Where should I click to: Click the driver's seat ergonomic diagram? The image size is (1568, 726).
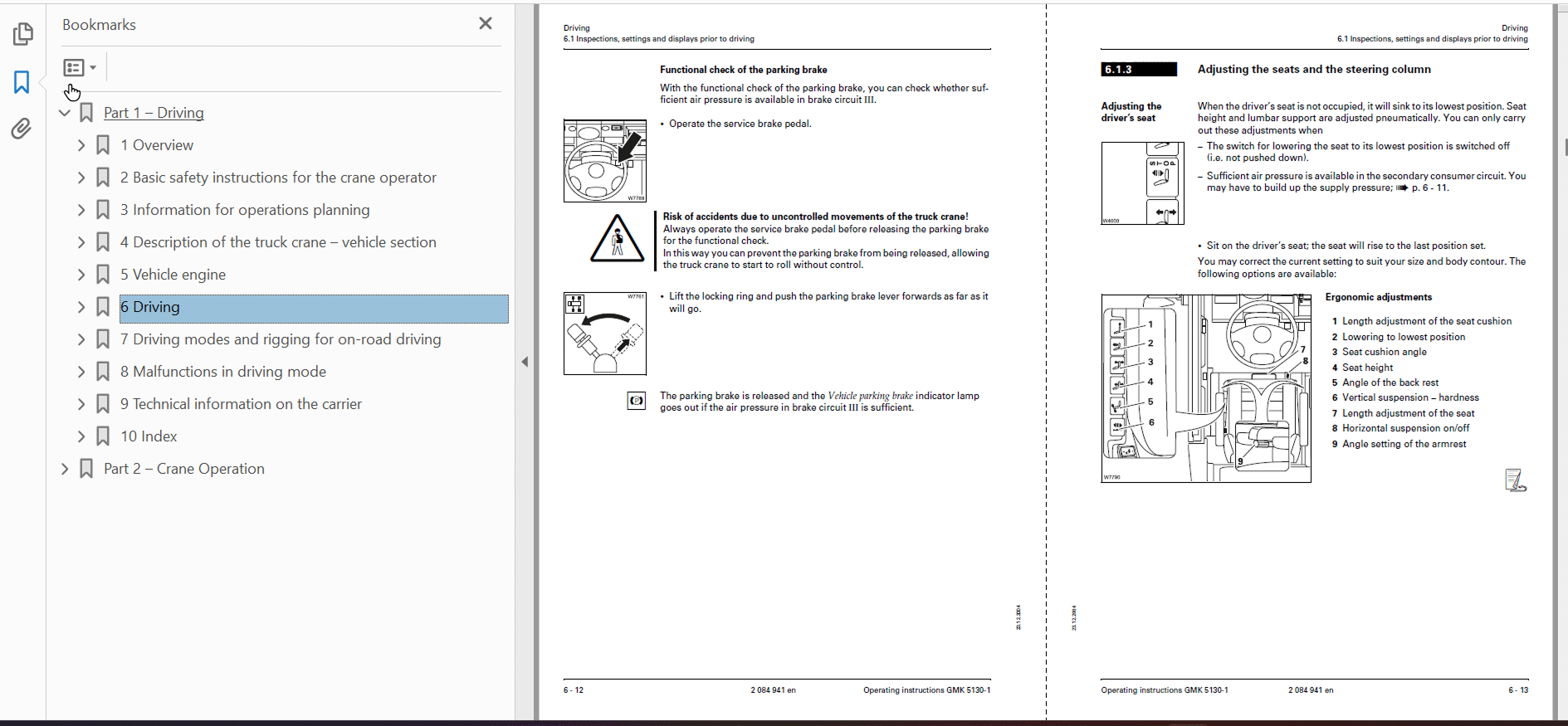1206,388
